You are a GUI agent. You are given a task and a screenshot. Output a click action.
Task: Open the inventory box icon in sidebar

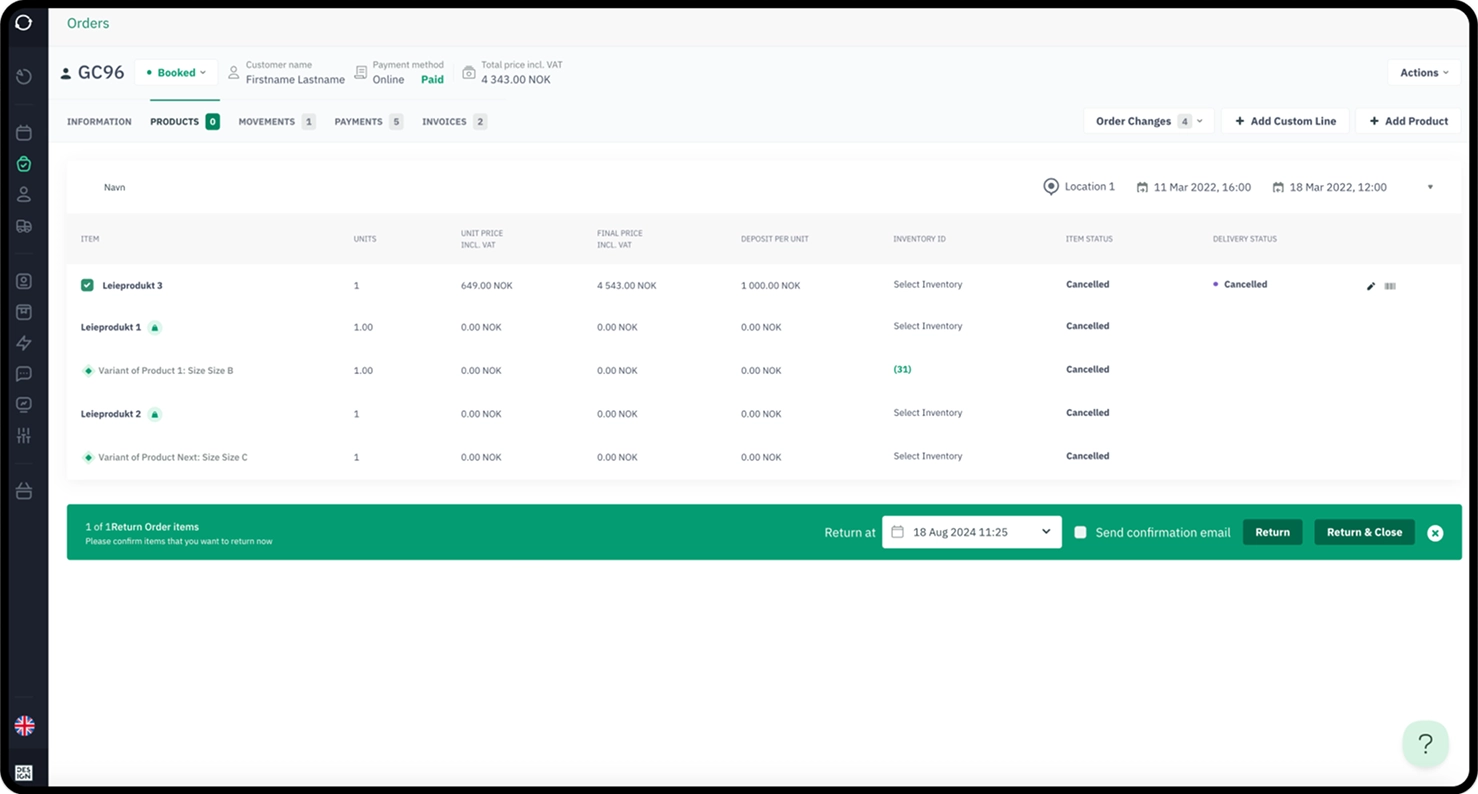[x=24, y=312]
